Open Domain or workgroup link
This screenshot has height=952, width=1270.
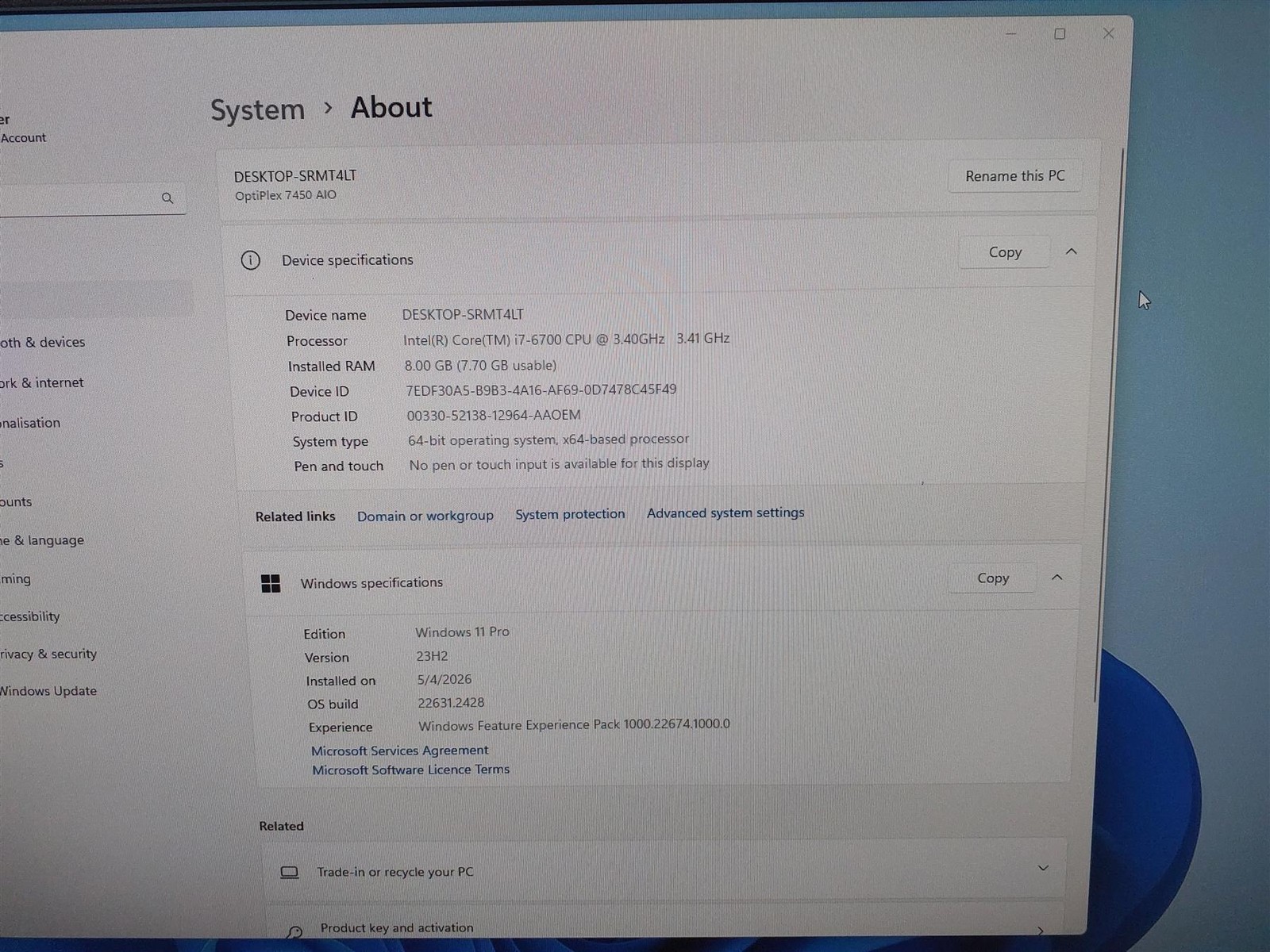(x=425, y=516)
